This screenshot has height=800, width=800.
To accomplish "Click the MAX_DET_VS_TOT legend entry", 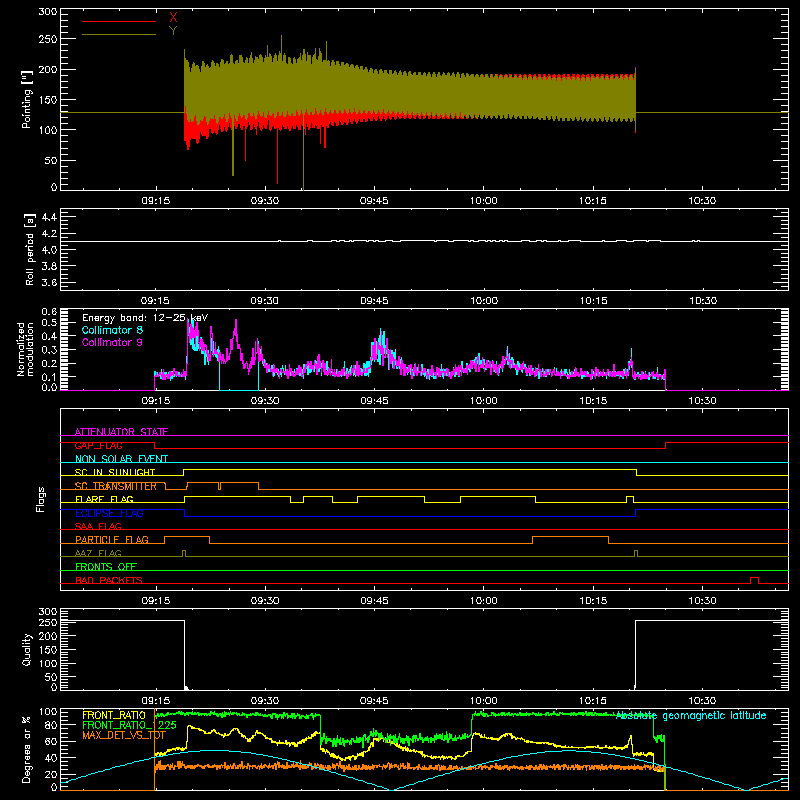I will click(124, 735).
